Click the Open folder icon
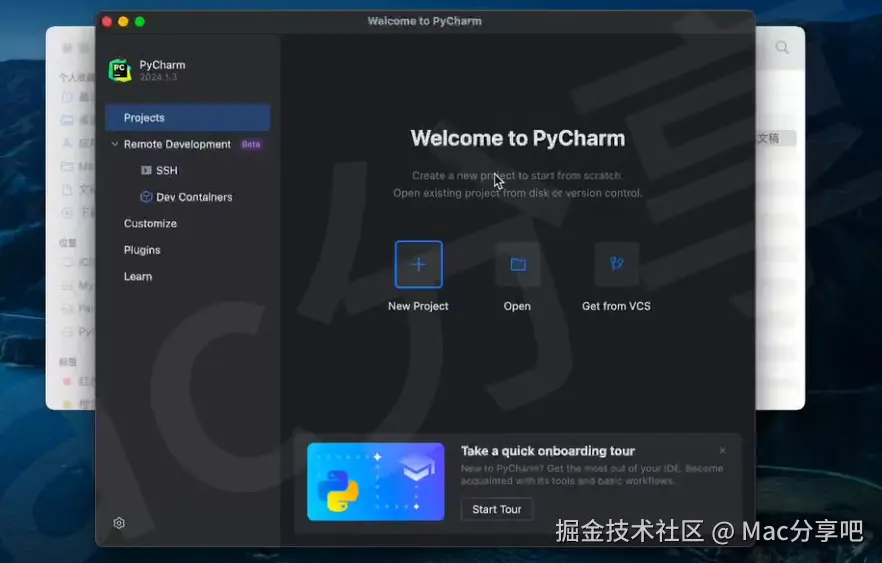Viewport: 882px width, 563px height. coord(518,264)
